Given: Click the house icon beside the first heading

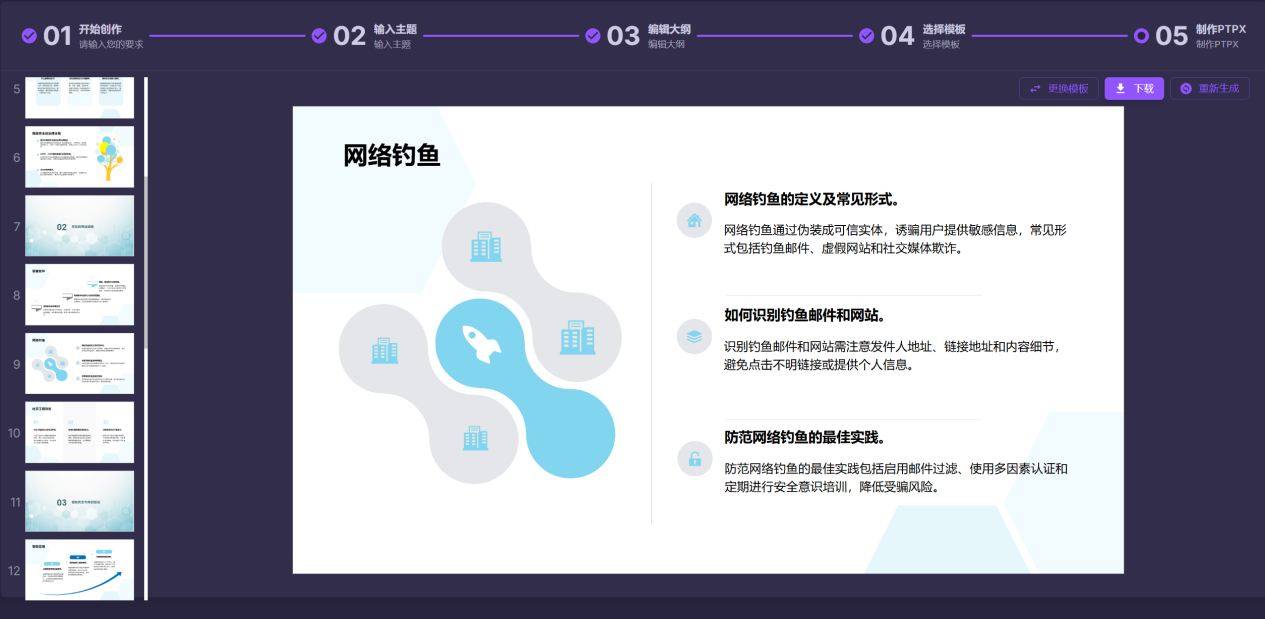Looking at the screenshot, I should (x=694, y=220).
